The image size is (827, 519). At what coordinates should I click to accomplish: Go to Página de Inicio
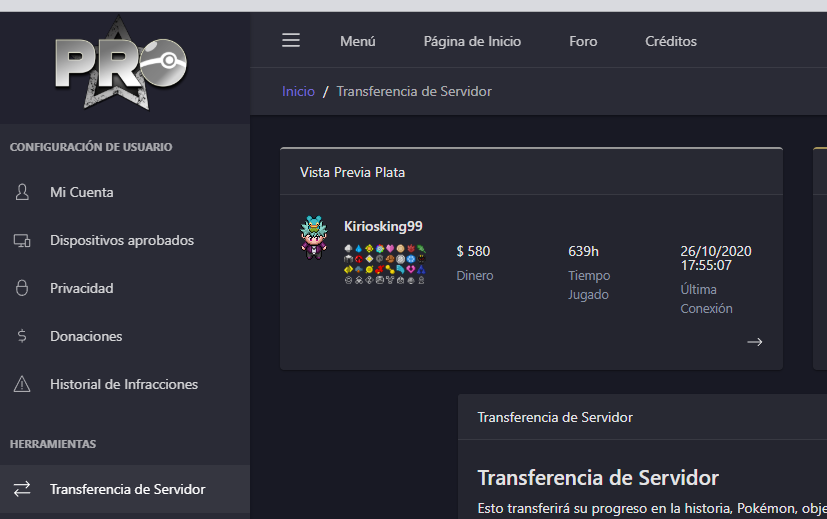pos(472,41)
